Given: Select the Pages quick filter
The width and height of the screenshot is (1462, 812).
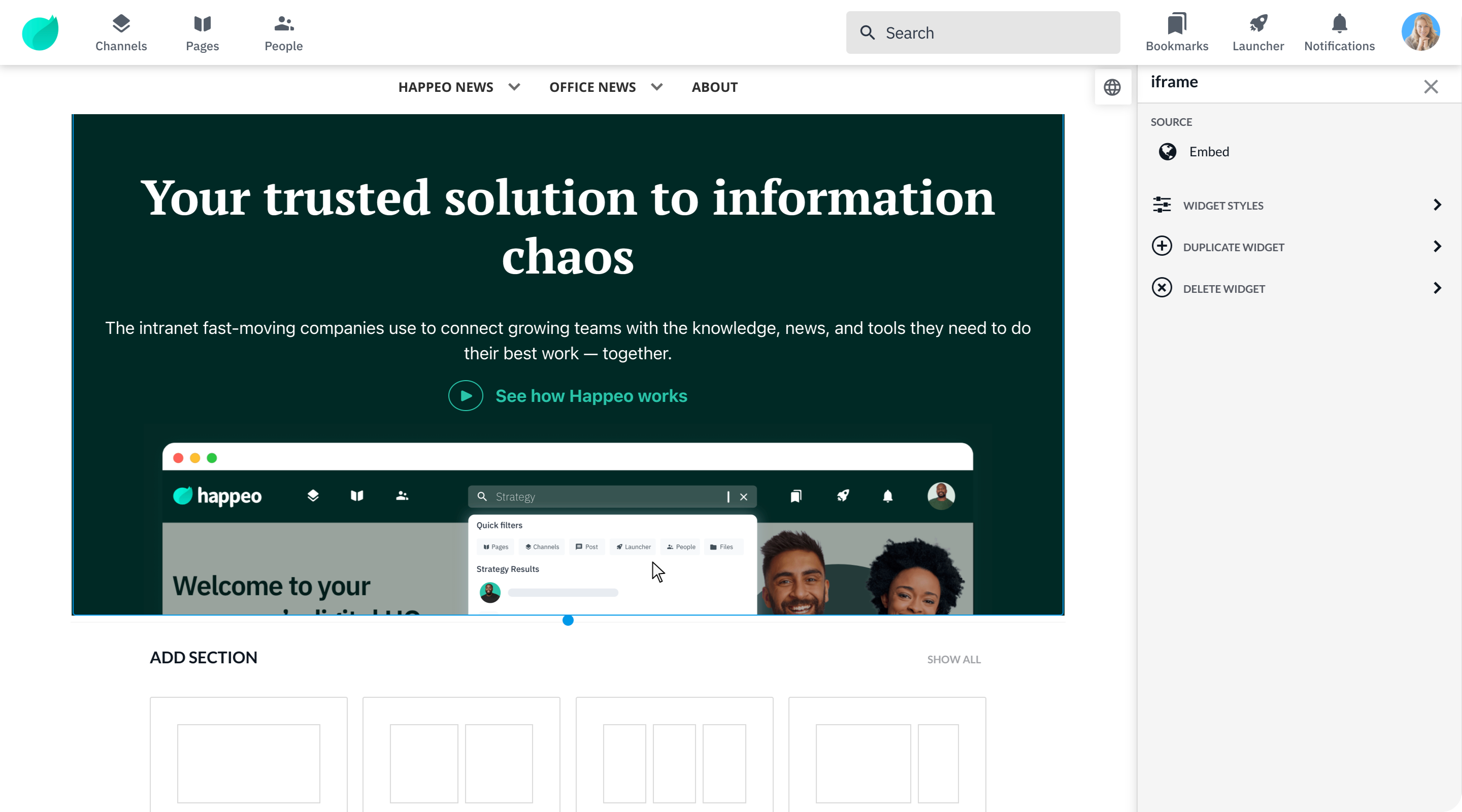Looking at the screenshot, I should coord(495,547).
